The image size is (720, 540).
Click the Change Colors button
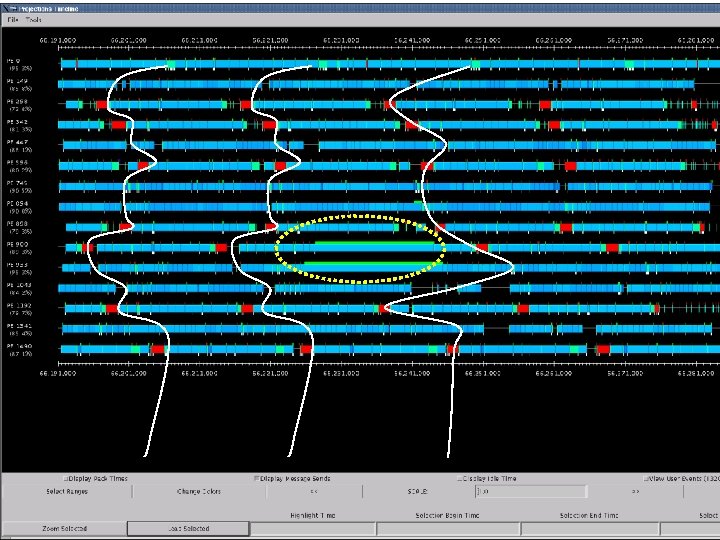click(199, 491)
